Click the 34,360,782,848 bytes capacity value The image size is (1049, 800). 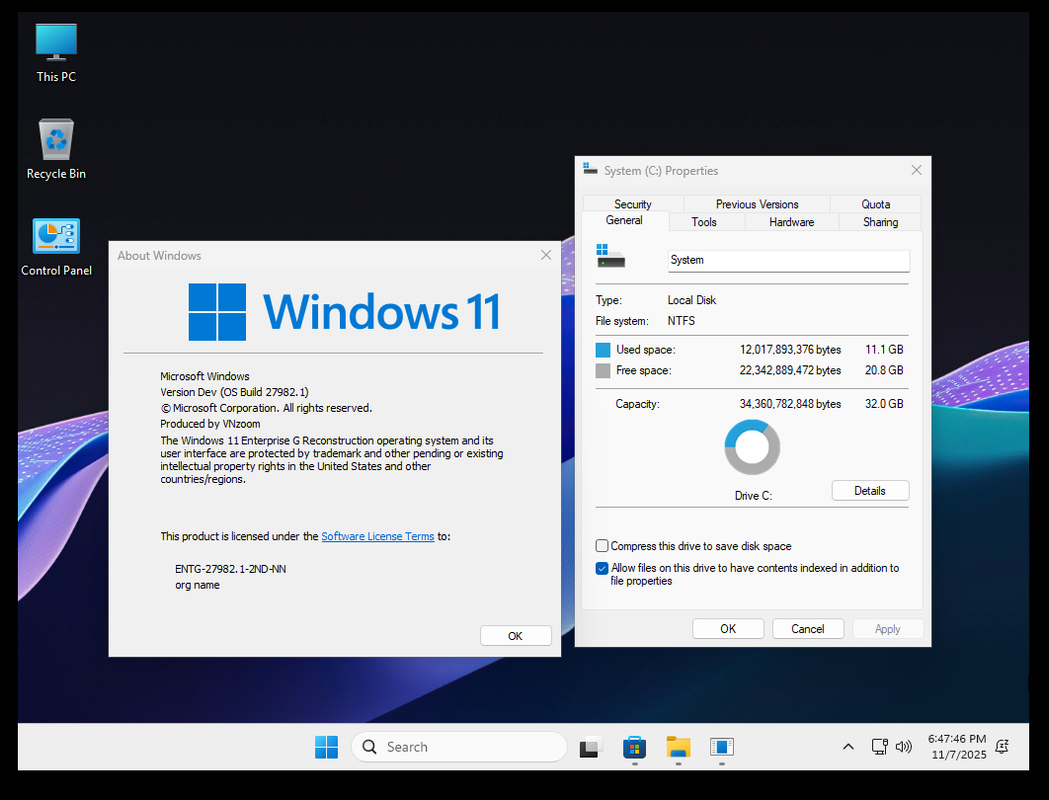[790, 404]
